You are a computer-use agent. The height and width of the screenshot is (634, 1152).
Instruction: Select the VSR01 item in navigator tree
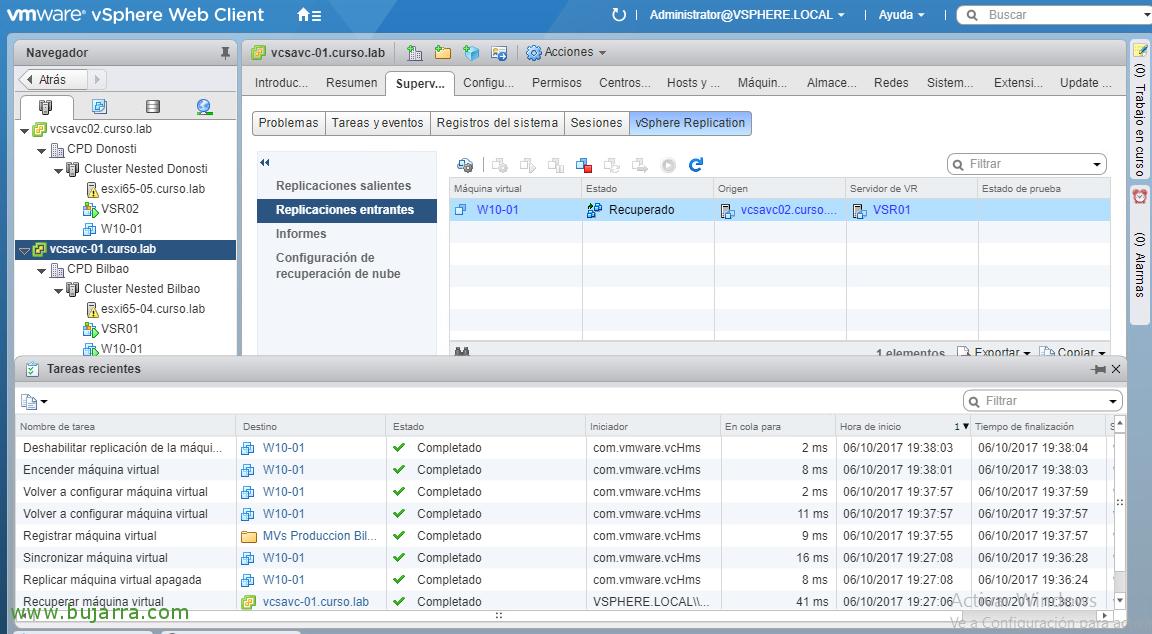119,329
